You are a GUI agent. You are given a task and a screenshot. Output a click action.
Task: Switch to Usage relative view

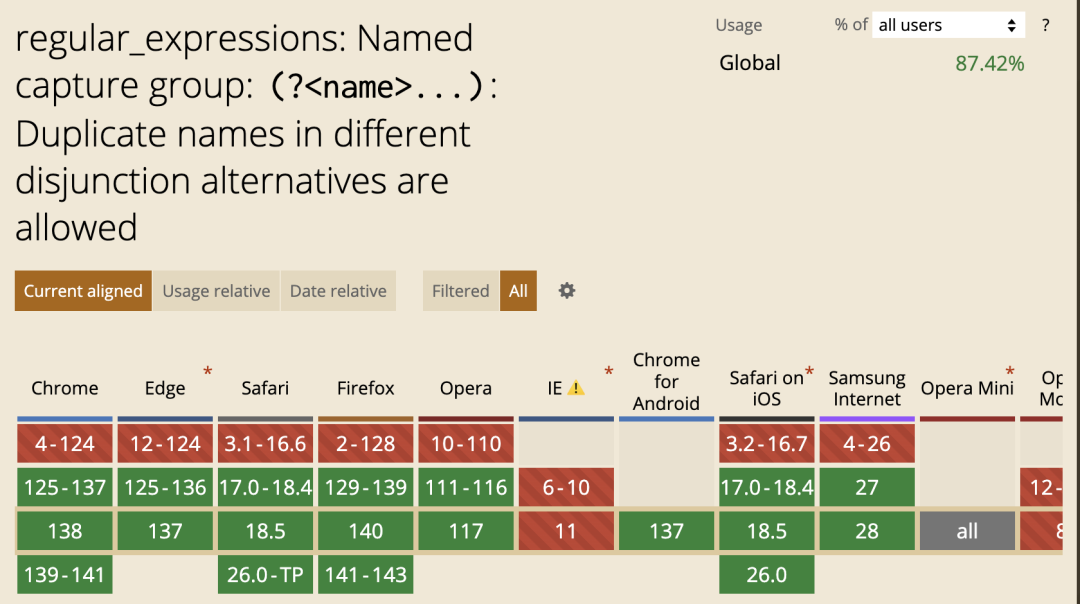(x=216, y=291)
